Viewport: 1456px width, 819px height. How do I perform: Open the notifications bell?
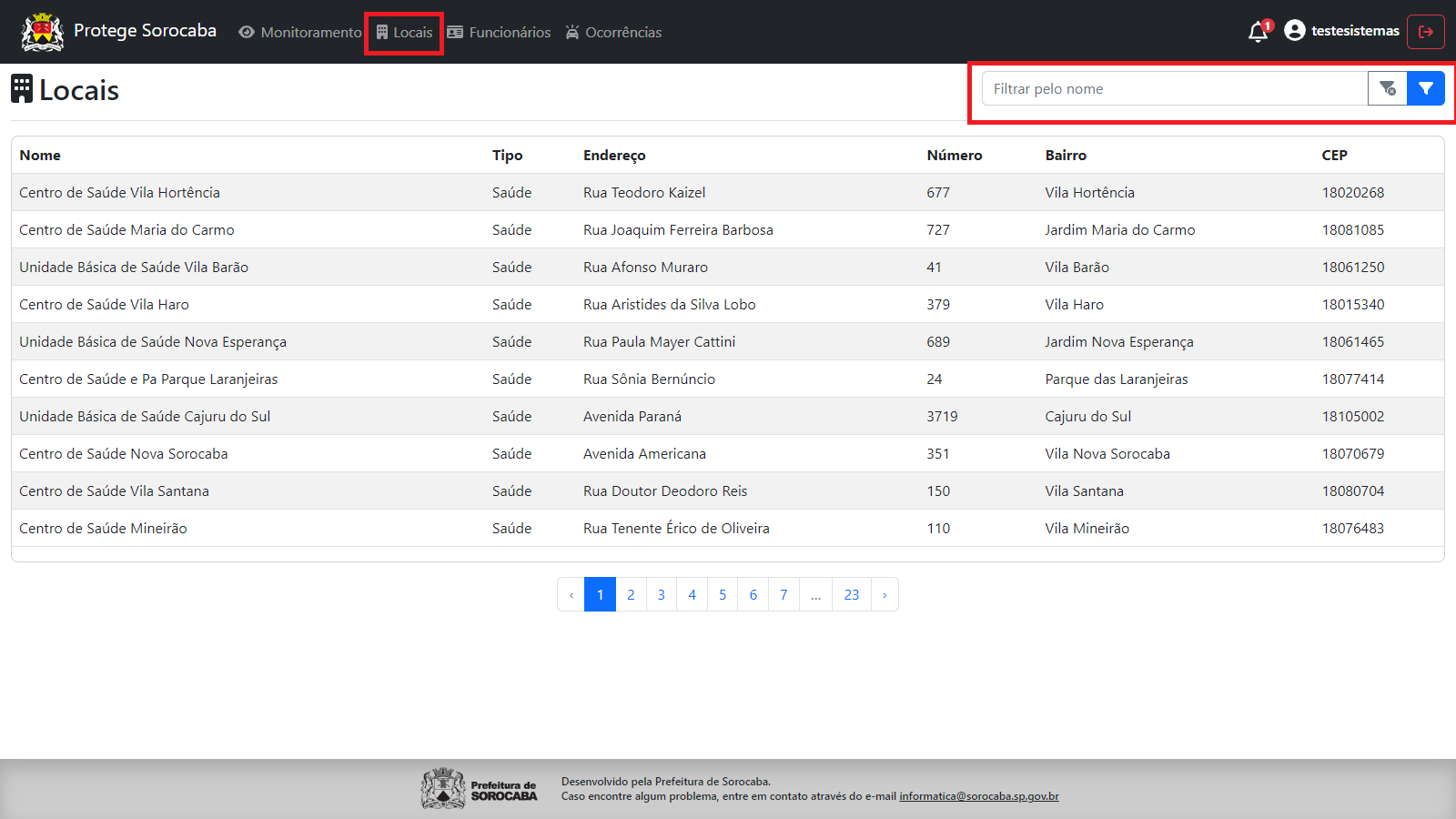[1259, 32]
